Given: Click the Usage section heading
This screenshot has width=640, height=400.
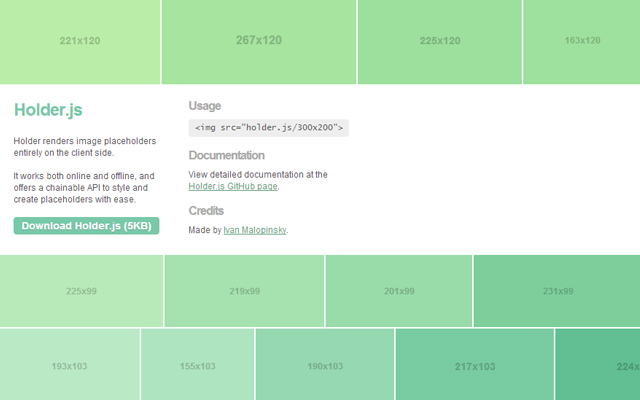Looking at the screenshot, I should point(205,106).
